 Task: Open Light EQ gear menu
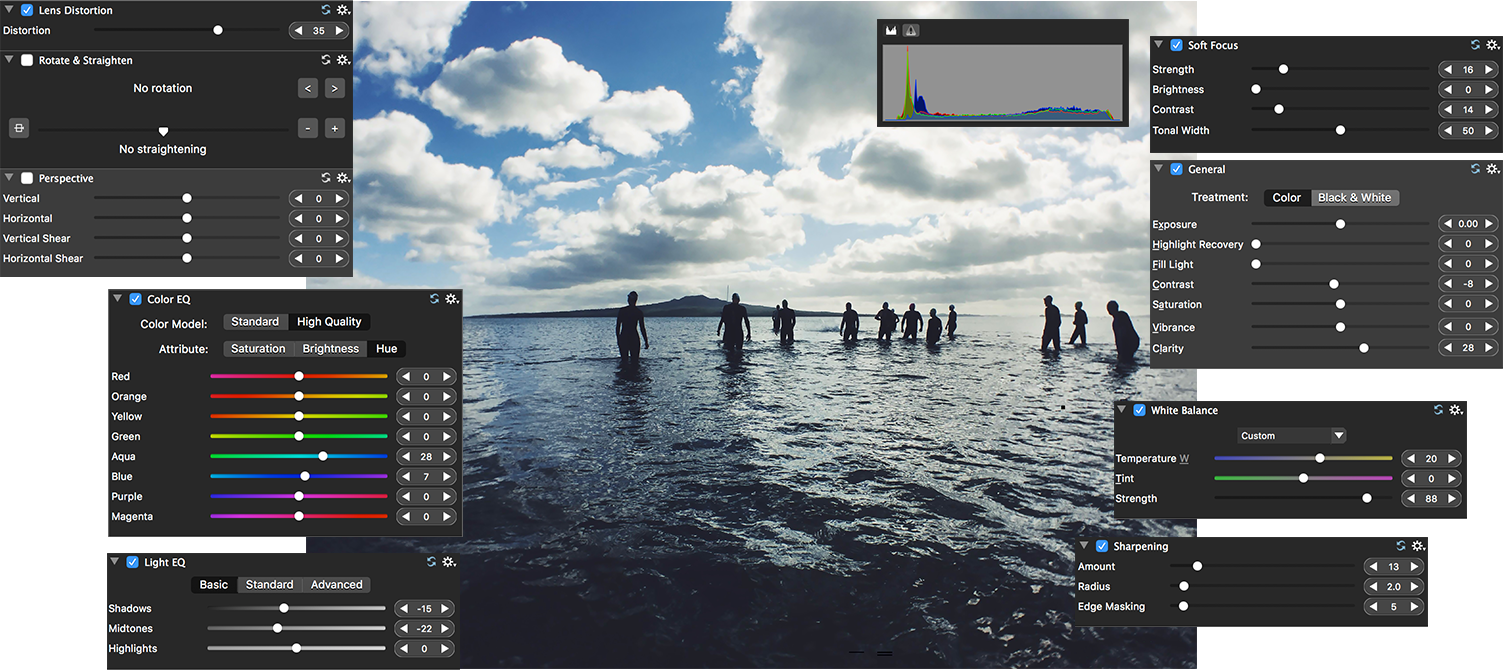(449, 562)
